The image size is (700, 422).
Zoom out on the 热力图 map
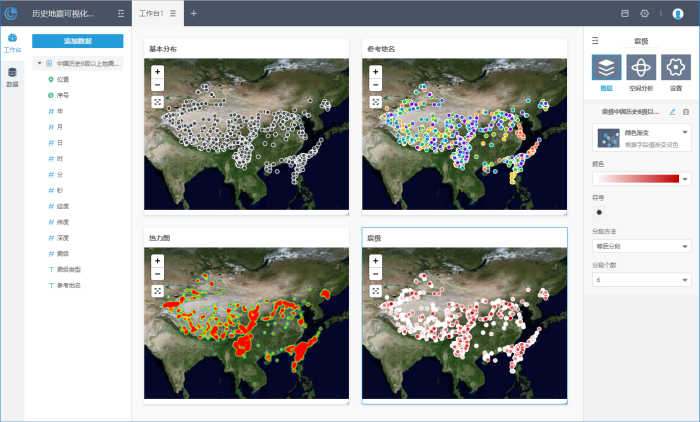(x=157, y=273)
